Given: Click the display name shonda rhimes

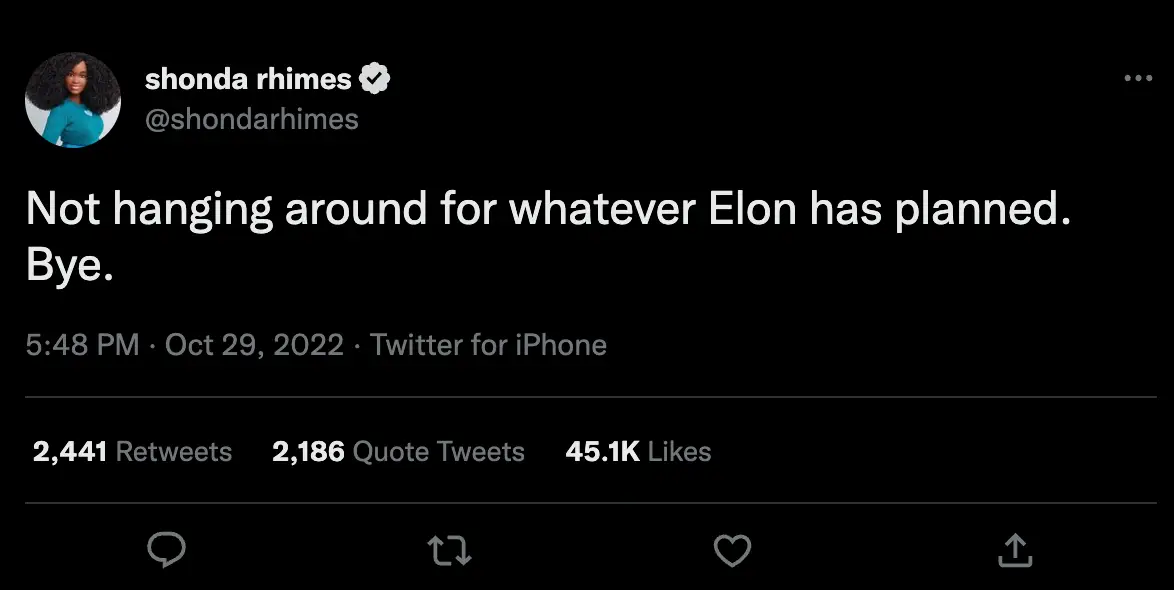Looking at the screenshot, I should point(248,79).
